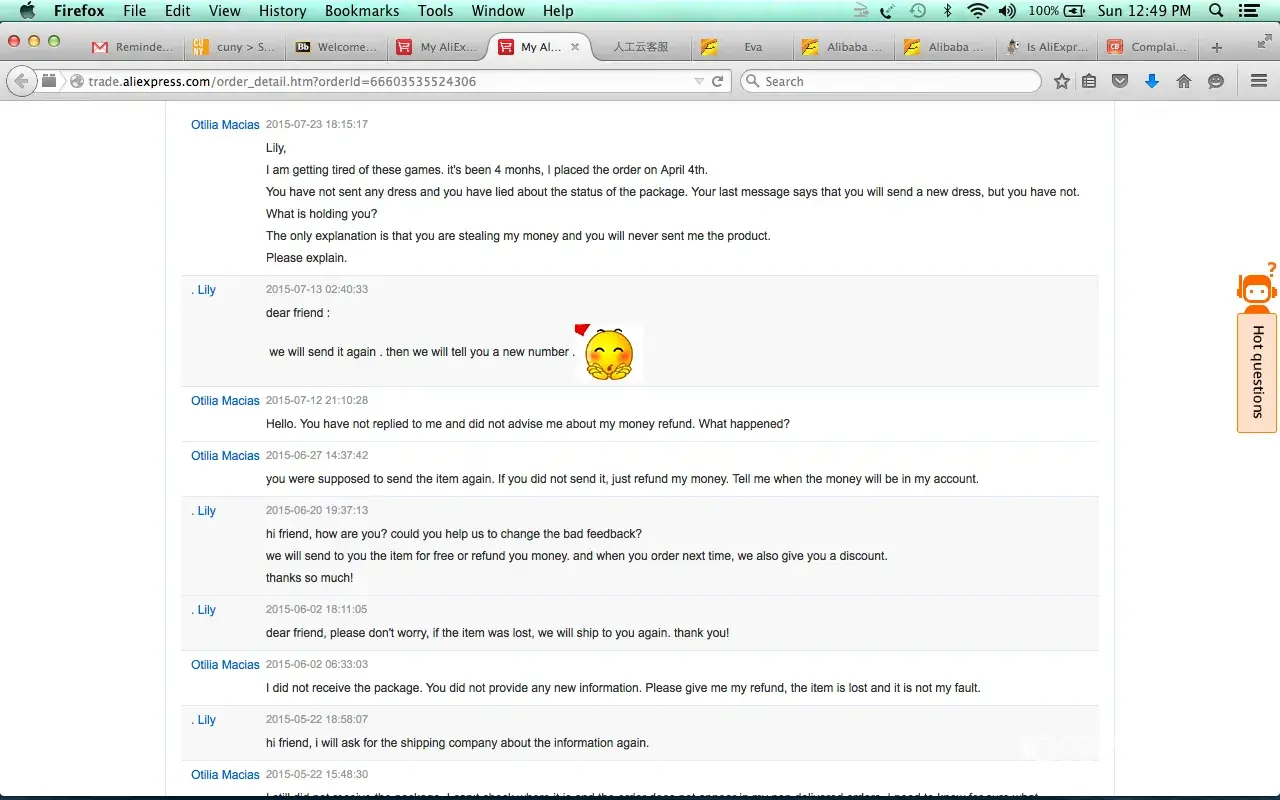The width and height of the screenshot is (1280, 800).
Task: Open the bookmarks list icon
Action: [x=1089, y=81]
